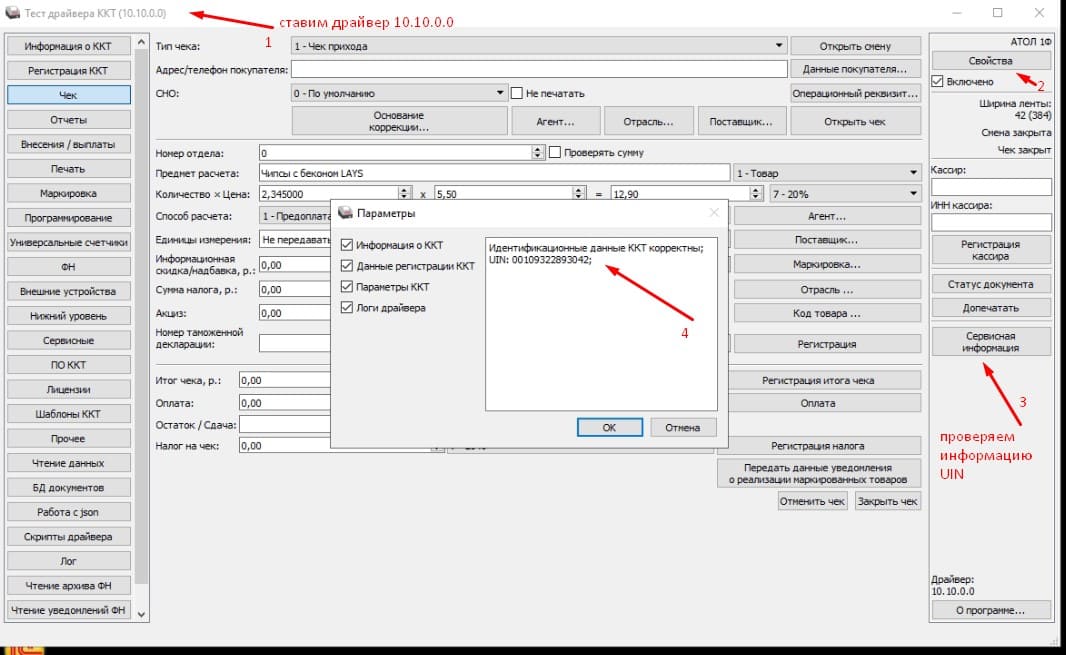Close the Параметры dialog with X
Viewport: 1066px width, 655px height.
714,213
